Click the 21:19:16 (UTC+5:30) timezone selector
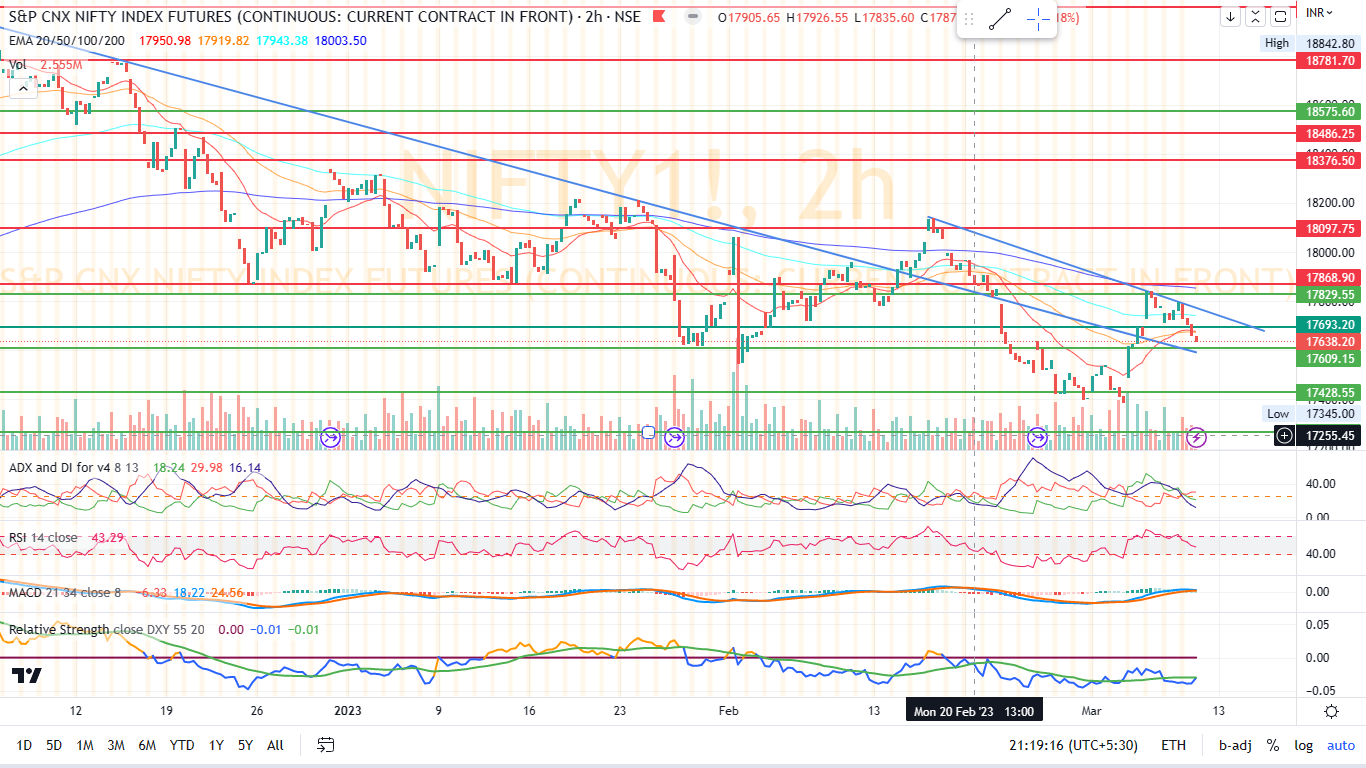1366x768 pixels. click(1075, 745)
